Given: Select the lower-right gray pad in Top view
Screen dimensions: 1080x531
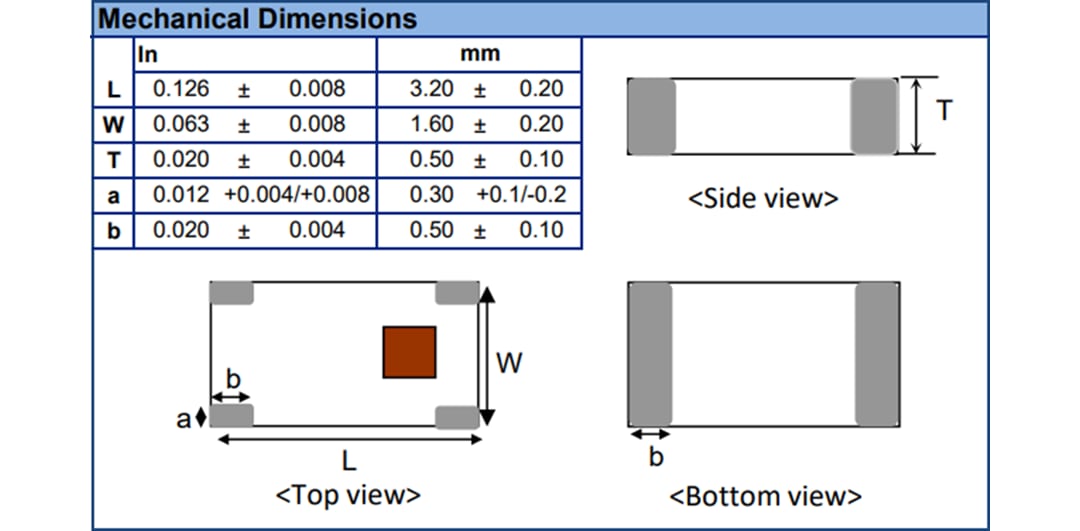Looking at the screenshot, I should click(x=457, y=417).
